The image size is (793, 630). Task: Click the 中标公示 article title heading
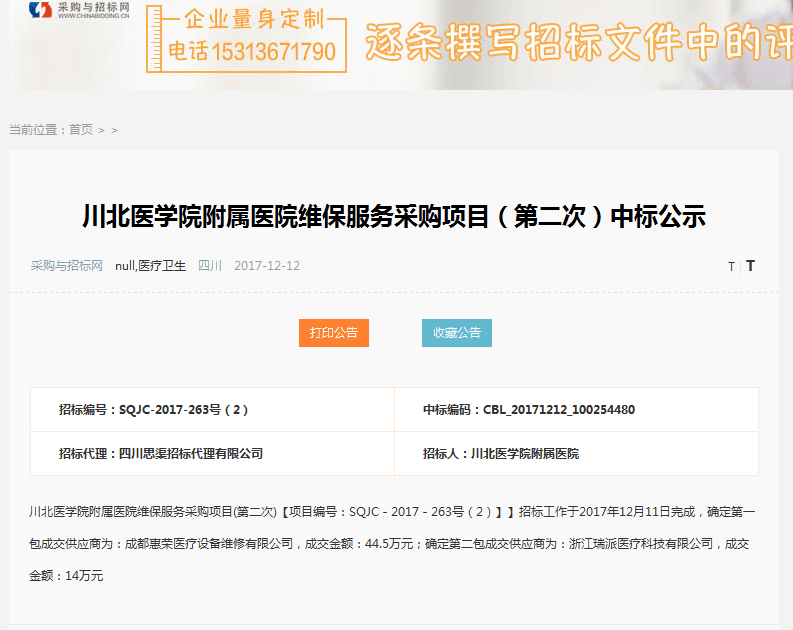pyautogui.click(x=394, y=216)
